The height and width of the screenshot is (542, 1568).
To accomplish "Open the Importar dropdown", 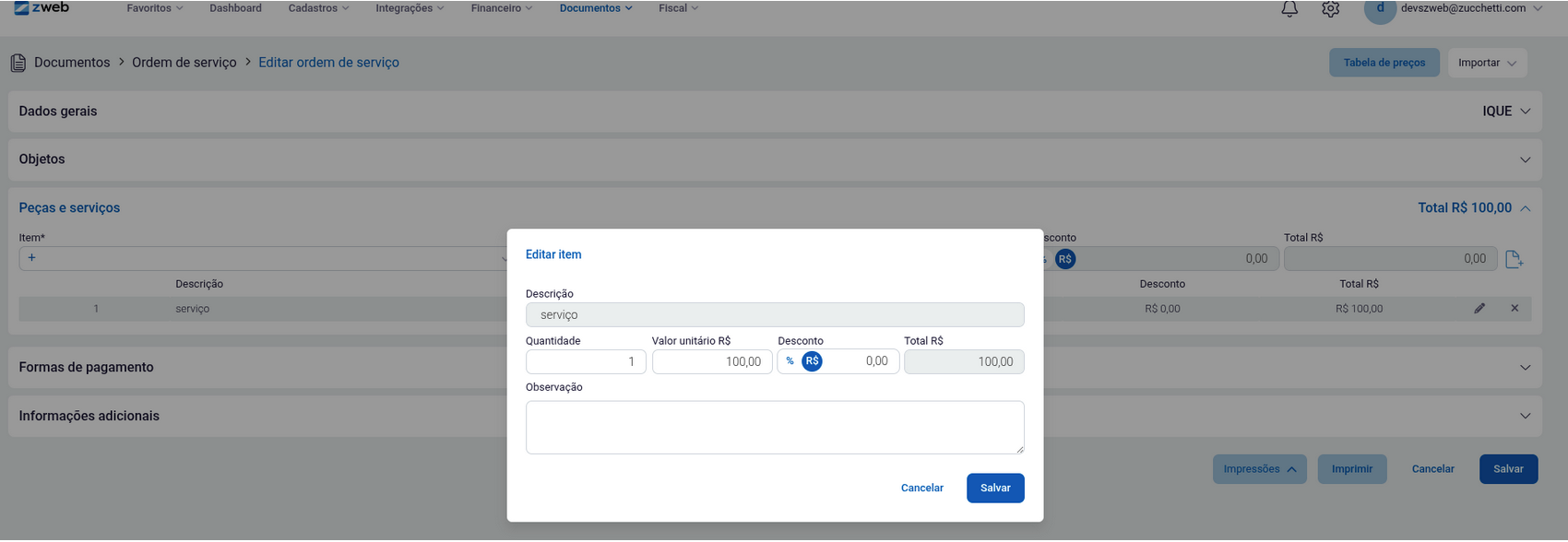I will 1487,63.
